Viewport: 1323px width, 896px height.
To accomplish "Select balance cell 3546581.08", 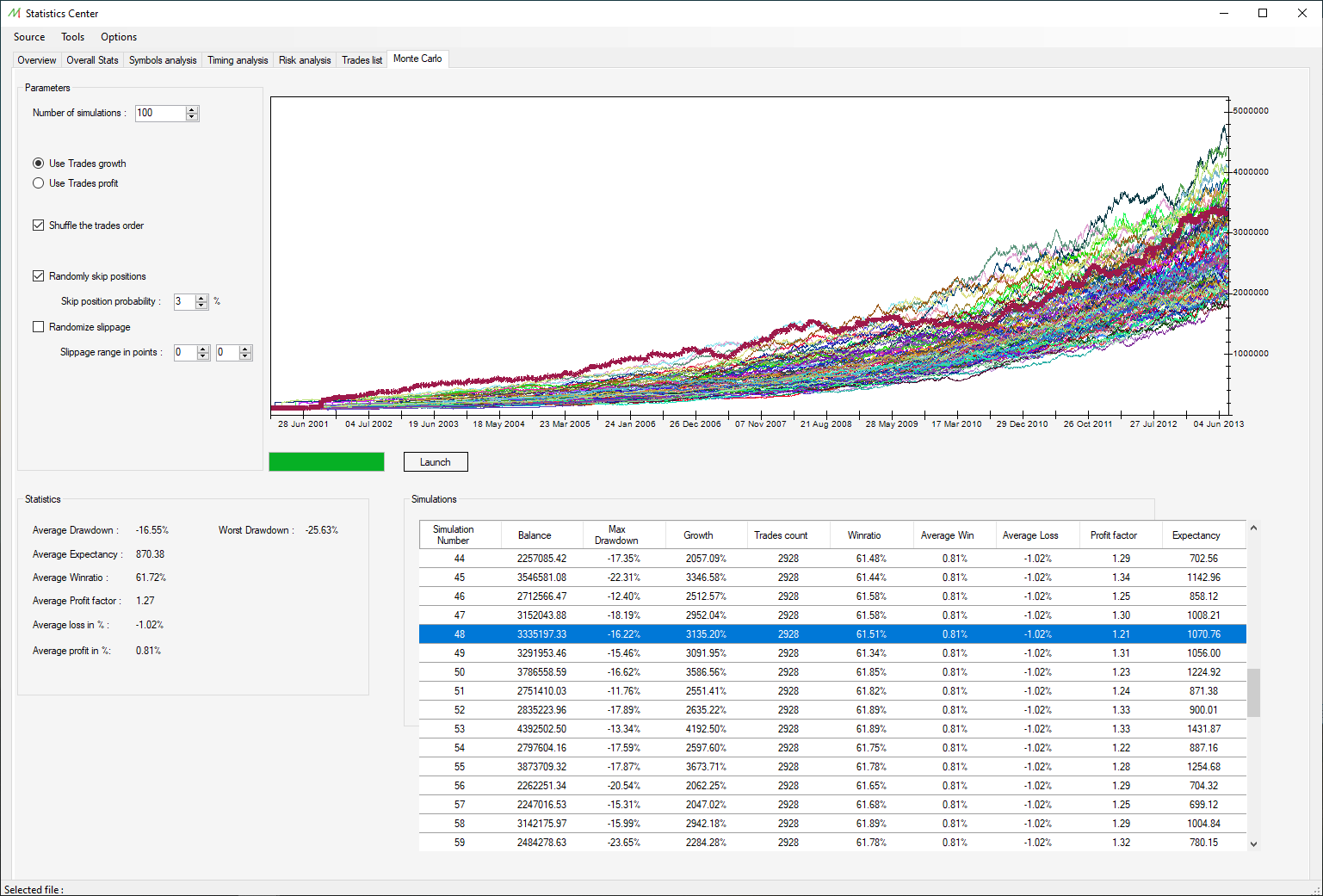I will point(541,578).
